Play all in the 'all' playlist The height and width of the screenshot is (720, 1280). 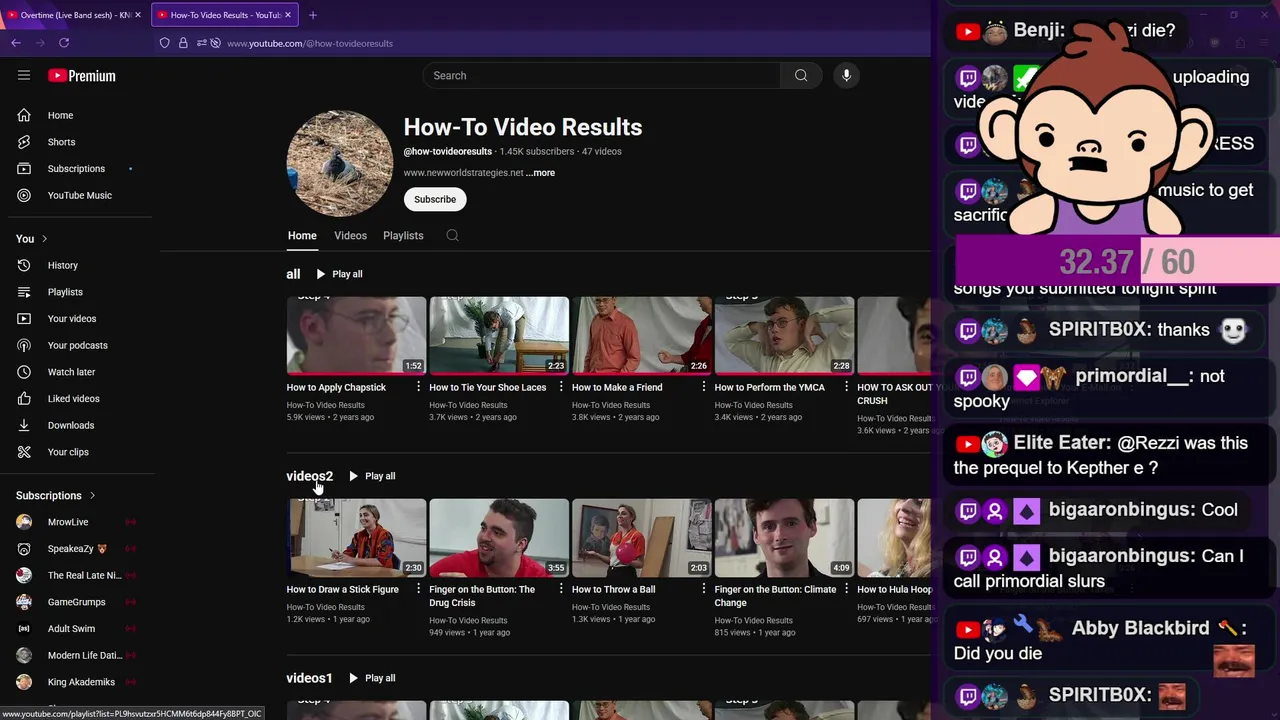tap(339, 274)
